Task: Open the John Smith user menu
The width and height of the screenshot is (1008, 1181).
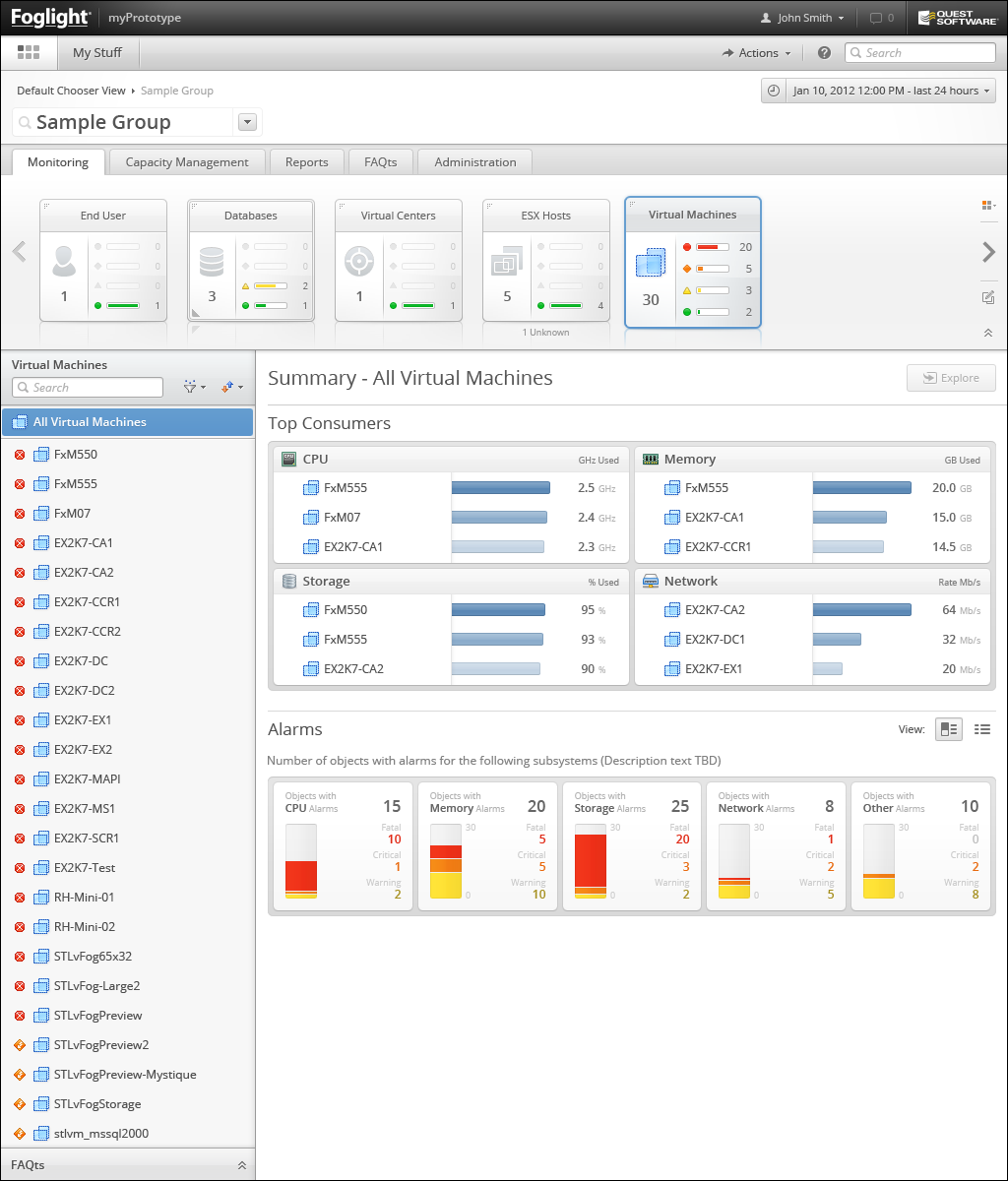Action: (802, 18)
